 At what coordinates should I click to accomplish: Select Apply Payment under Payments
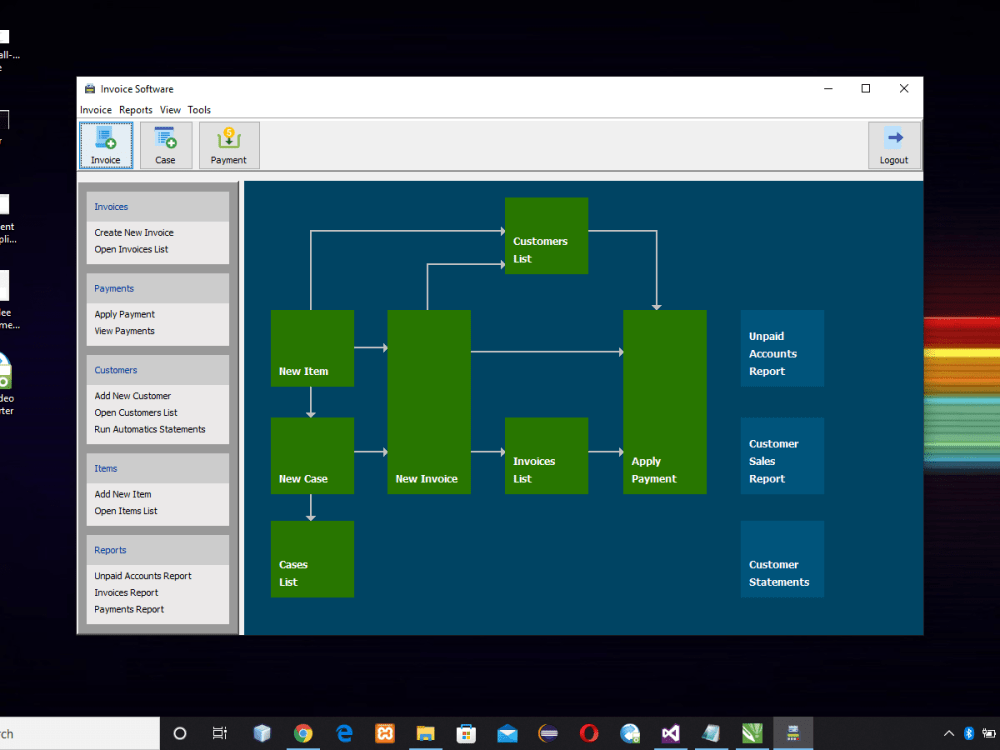point(124,313)
